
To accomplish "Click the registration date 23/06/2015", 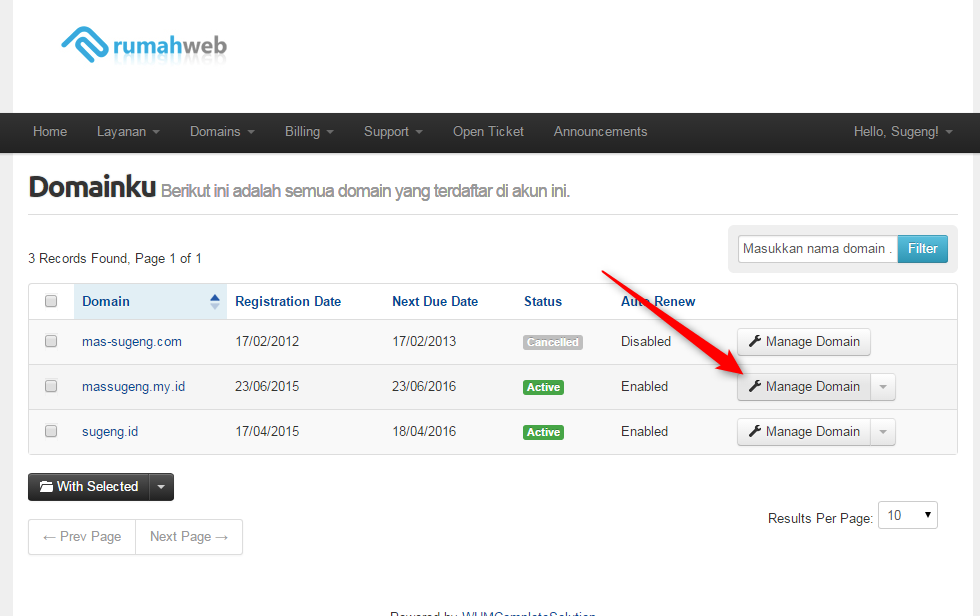I will (x=267, y=387).
